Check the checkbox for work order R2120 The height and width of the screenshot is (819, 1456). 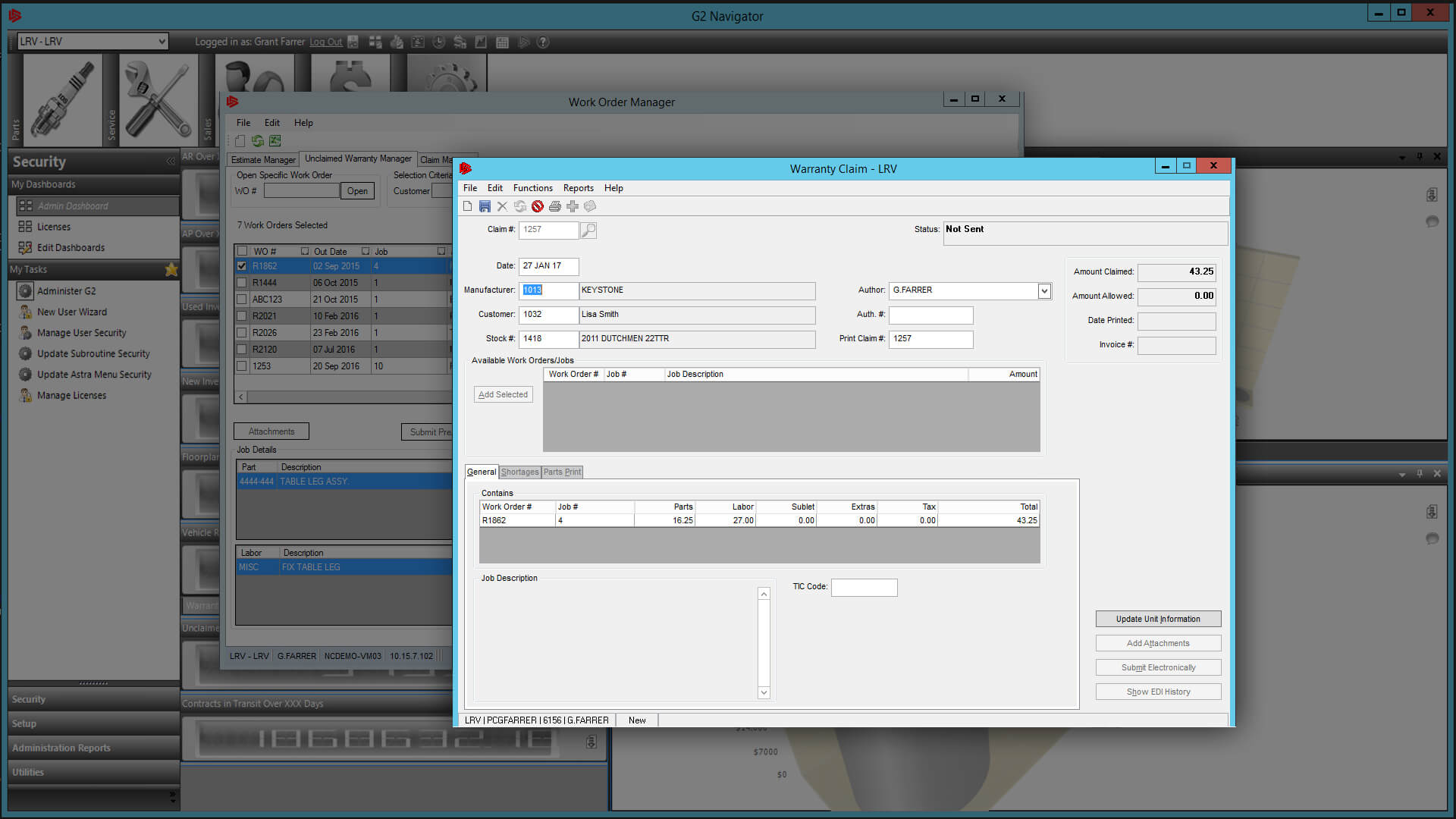click(x=242, y=350)
